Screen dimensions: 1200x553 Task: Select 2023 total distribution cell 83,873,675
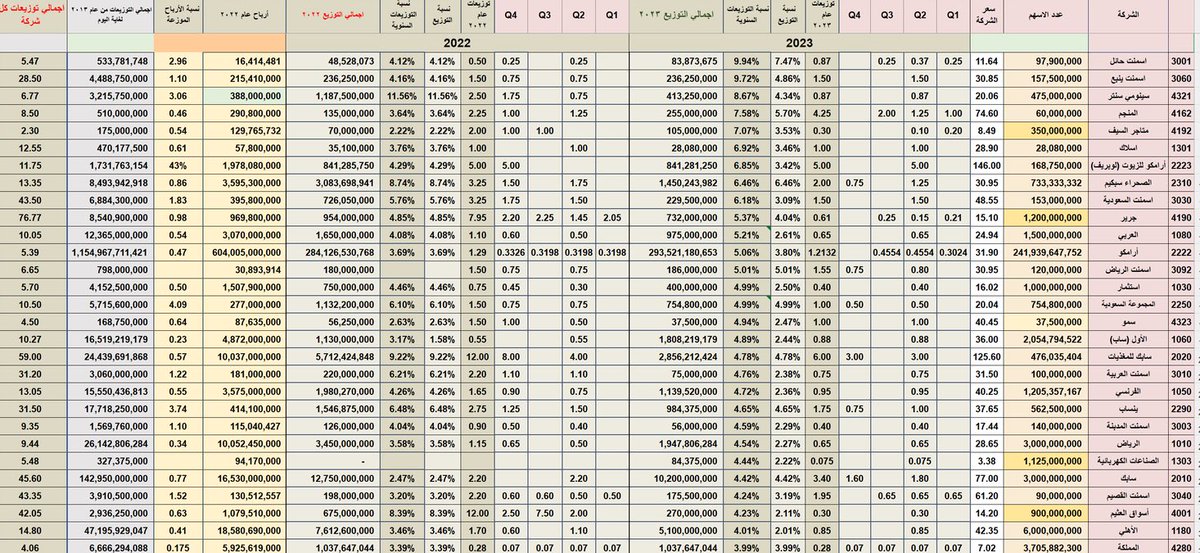678,61
